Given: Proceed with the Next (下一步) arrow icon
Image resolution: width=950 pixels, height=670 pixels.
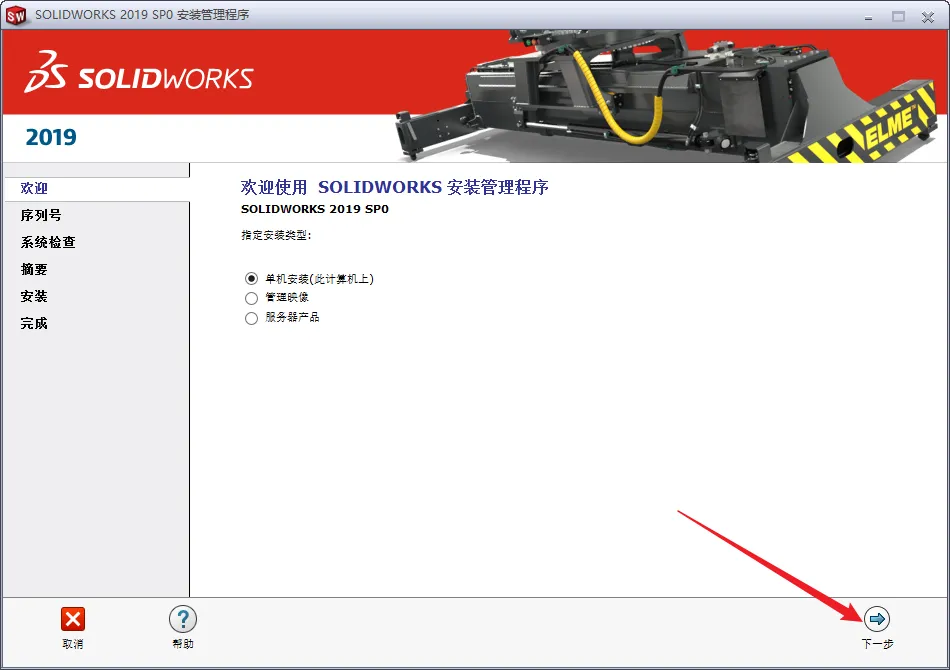Looking at the screenshot, I should click(x=877, y=619).
